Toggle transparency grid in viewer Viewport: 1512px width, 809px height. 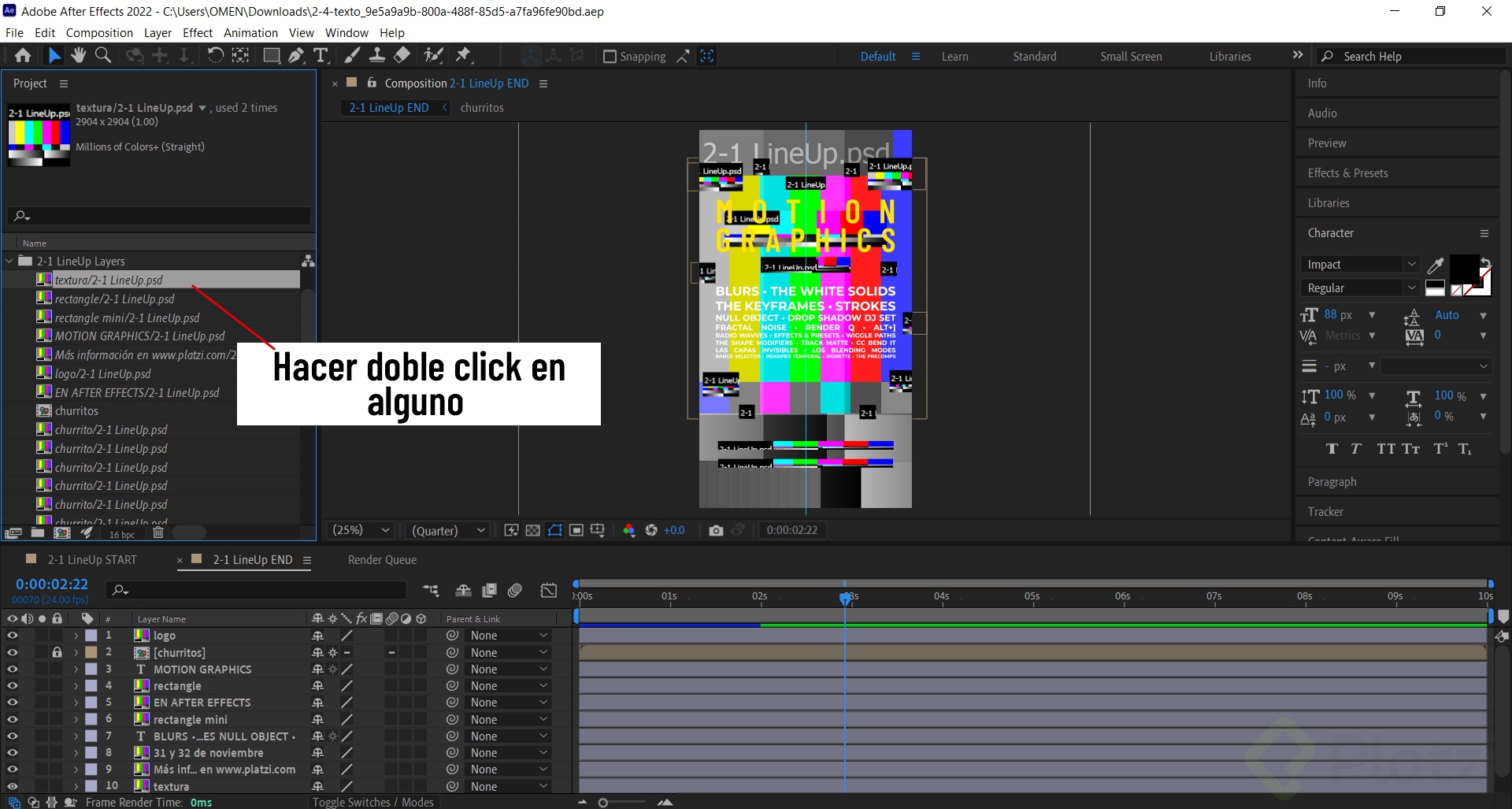coord(535,530)
